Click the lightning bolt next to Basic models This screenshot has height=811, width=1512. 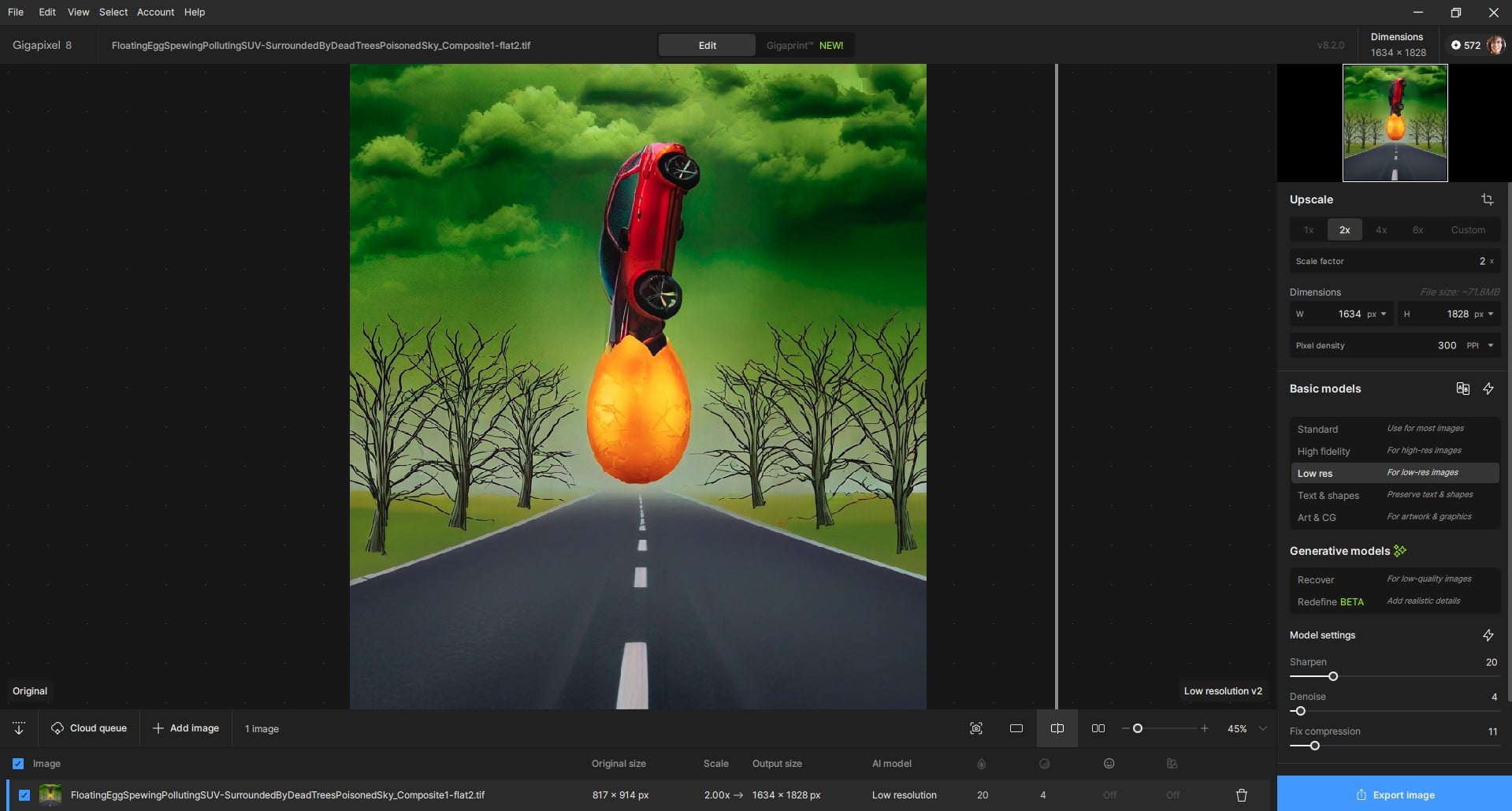click(x=1488, y=389)
